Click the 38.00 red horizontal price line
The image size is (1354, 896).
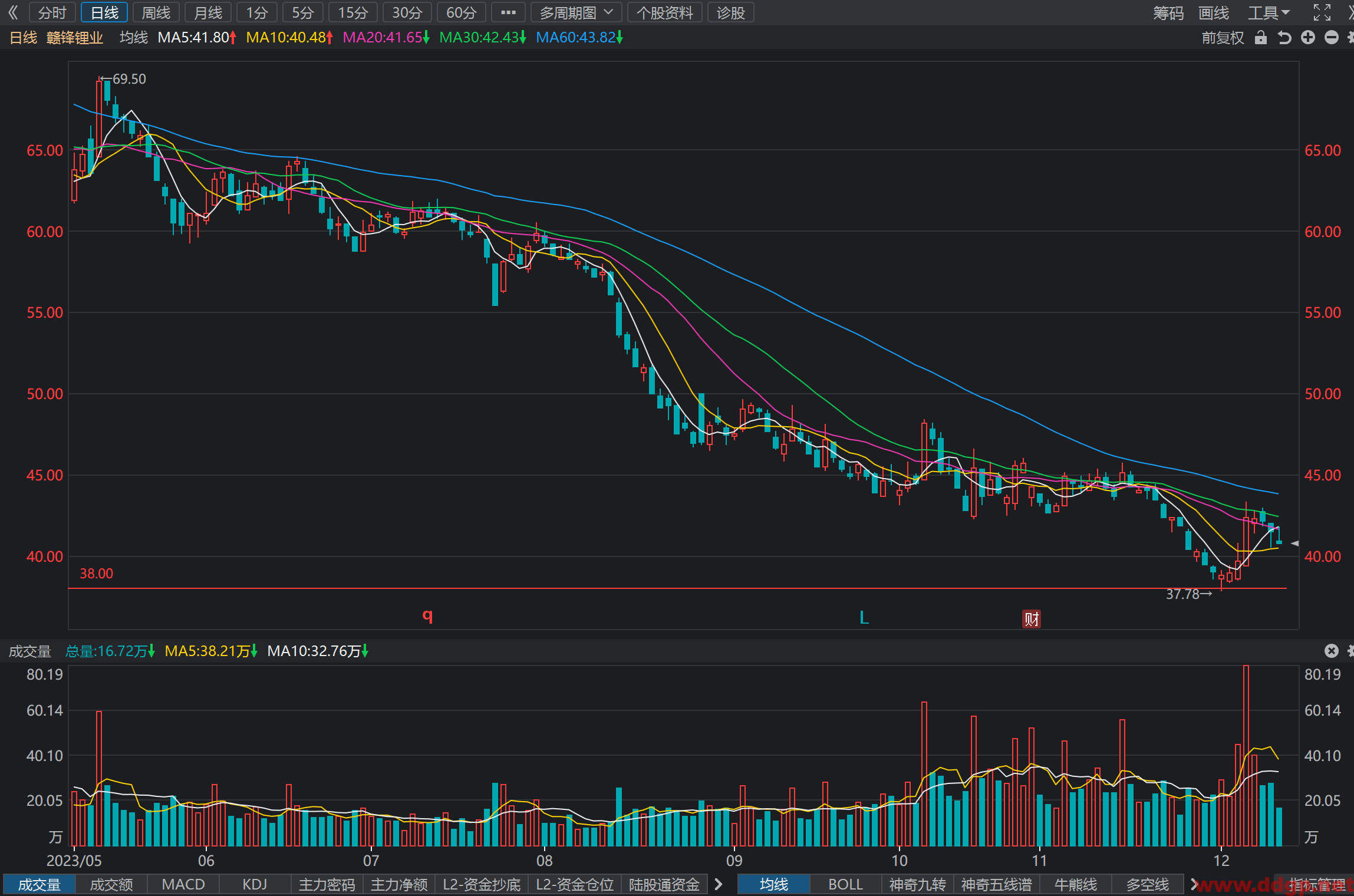coord(677,588)
